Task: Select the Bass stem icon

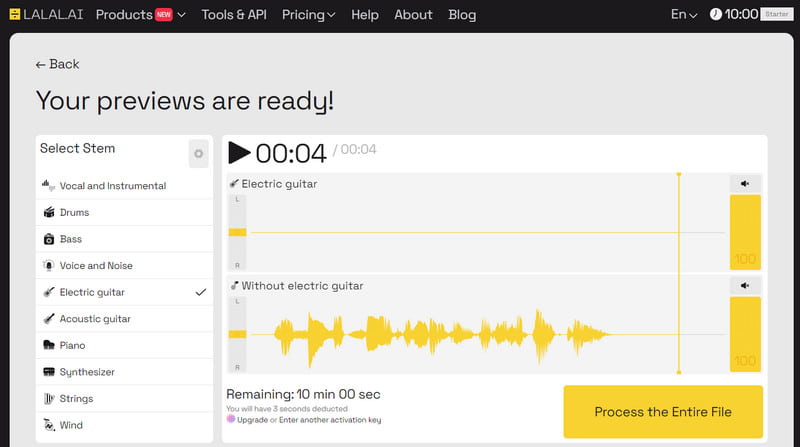Action: pos(49,240)
